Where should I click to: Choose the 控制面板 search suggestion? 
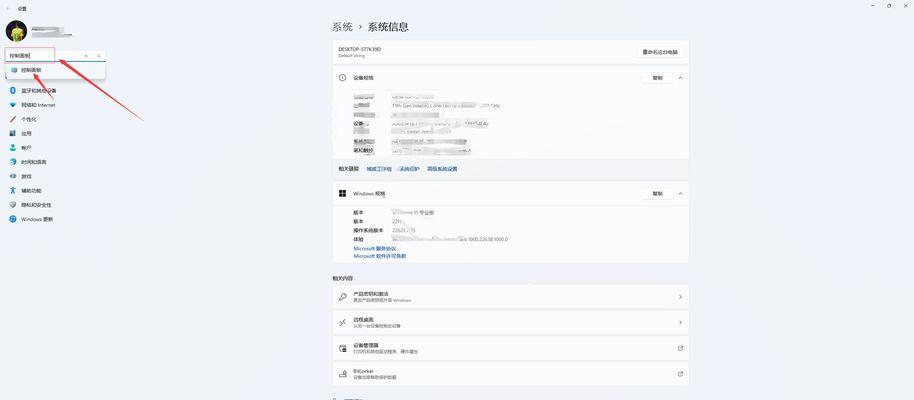click(55, 70)
